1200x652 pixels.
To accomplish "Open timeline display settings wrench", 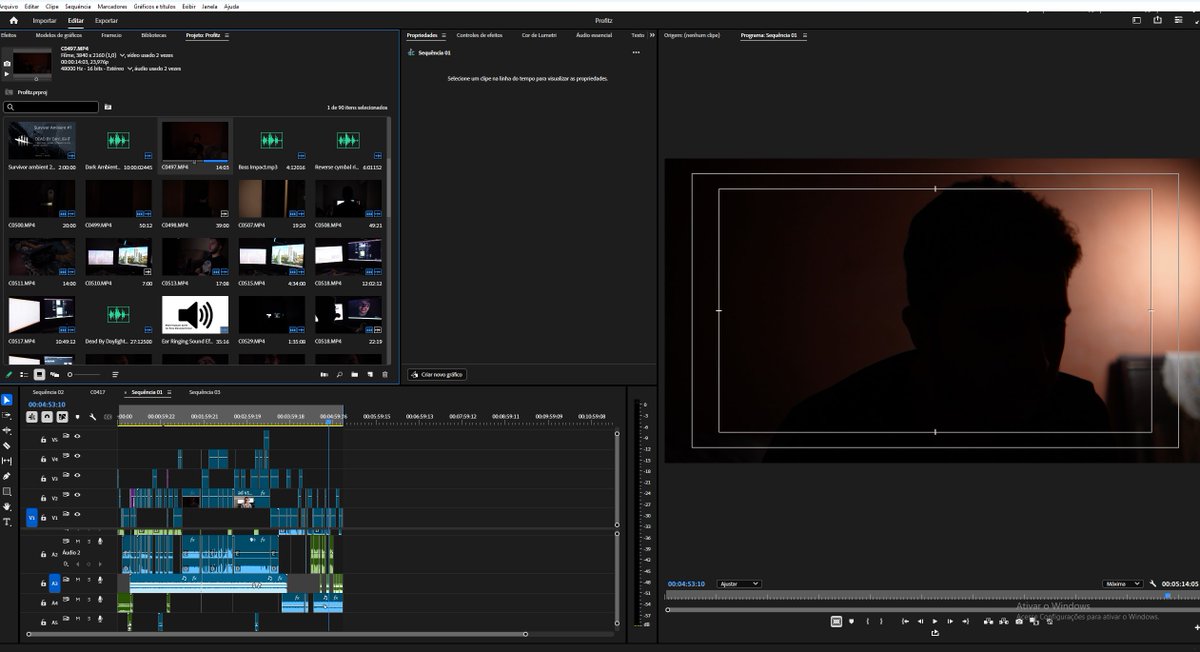I will 92,417.
